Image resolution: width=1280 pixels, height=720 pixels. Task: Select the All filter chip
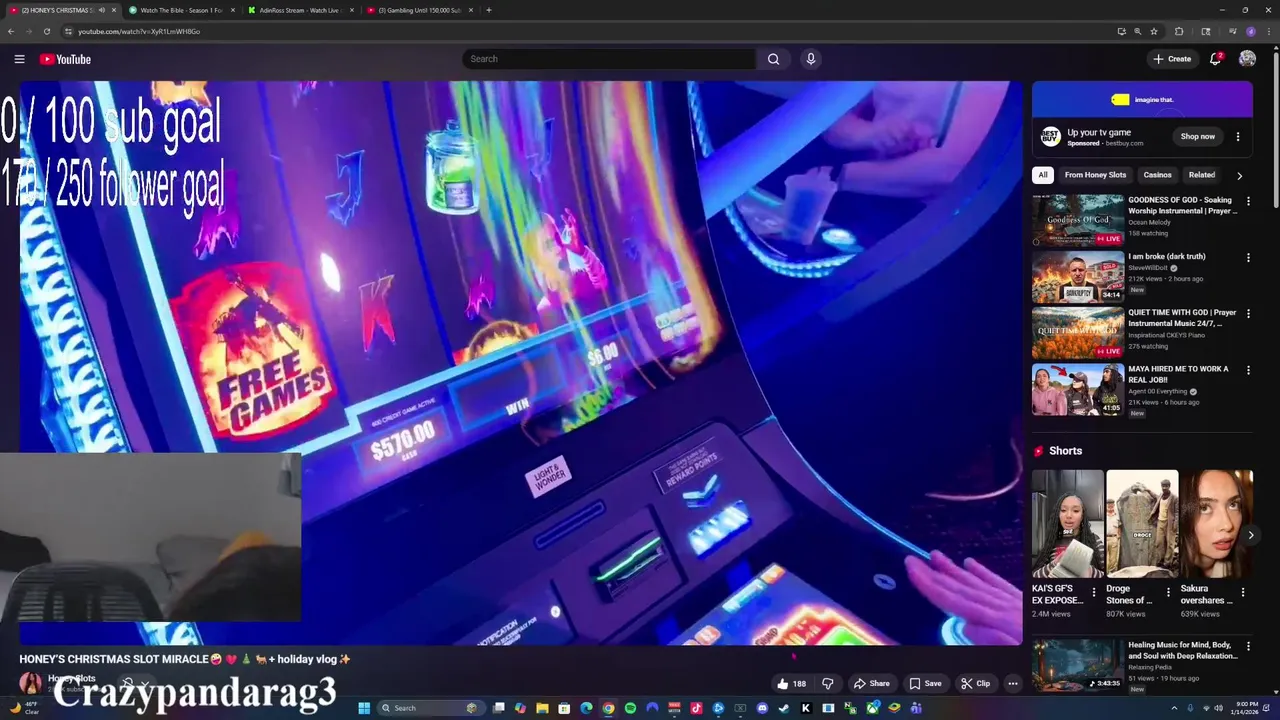(x=1043, y=175)
